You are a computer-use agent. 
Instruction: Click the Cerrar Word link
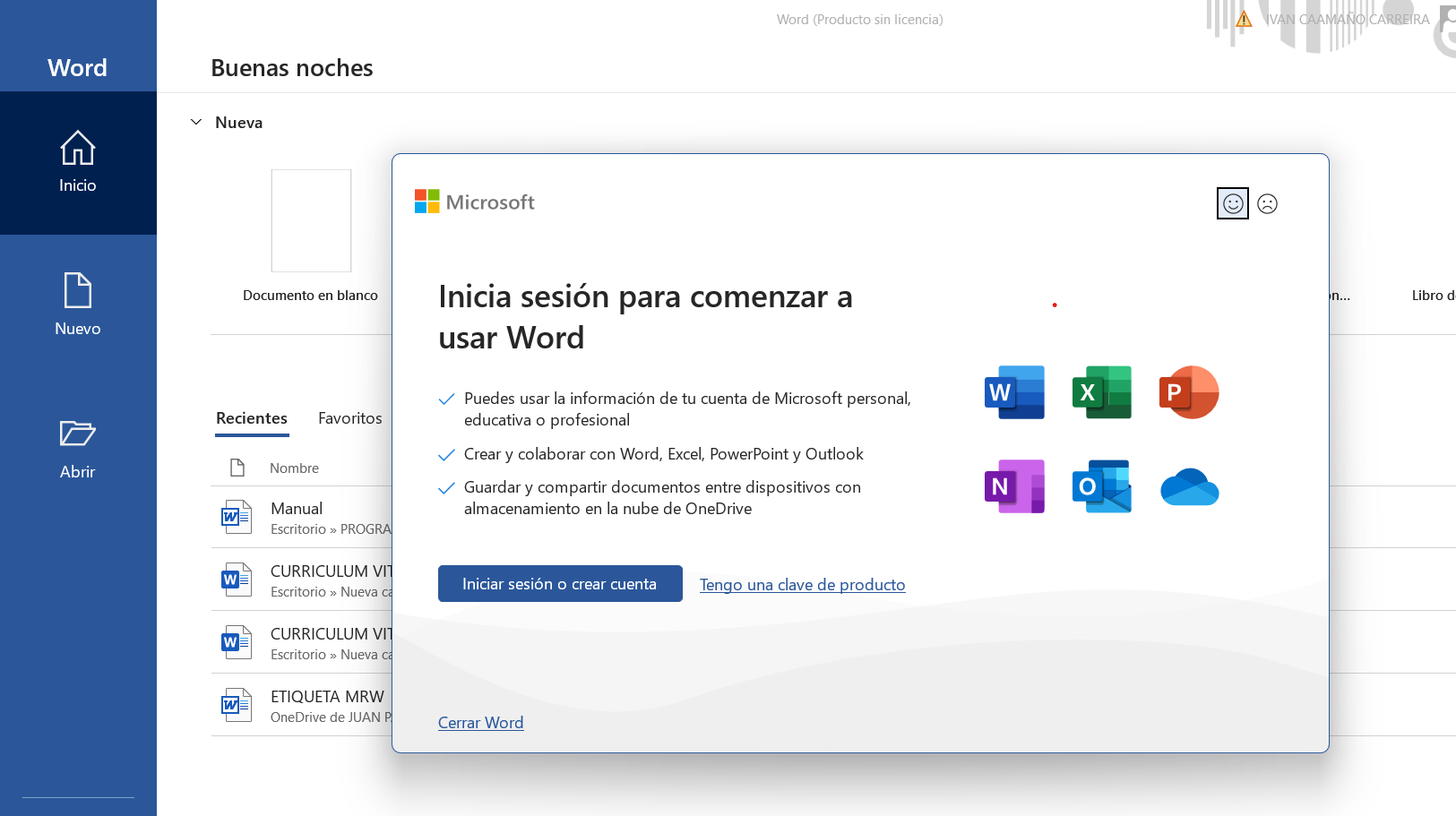click(481, 723)
